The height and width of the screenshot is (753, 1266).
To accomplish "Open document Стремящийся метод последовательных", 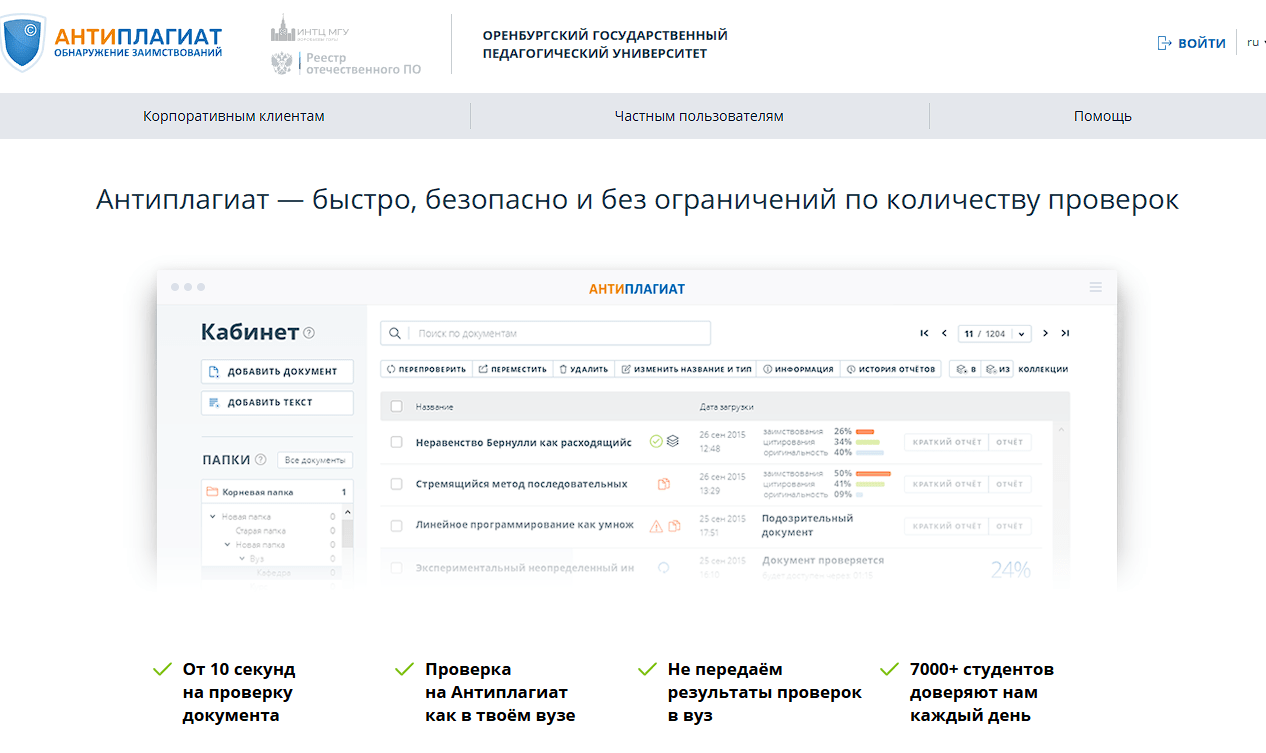I will pyautogui.click(x=522, y=484).
